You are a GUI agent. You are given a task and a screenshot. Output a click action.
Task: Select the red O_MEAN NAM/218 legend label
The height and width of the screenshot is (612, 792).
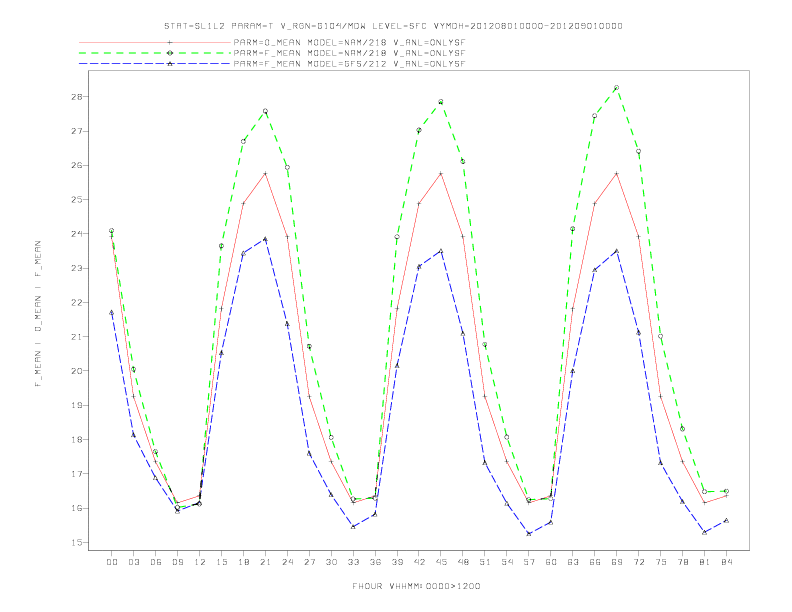[x=349, y=42]
